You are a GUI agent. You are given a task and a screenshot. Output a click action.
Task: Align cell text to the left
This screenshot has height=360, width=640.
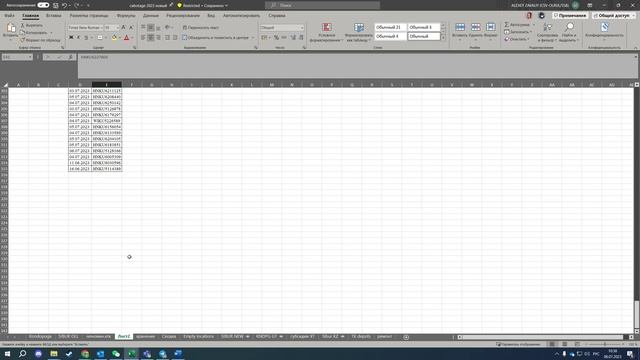(143, 38)
